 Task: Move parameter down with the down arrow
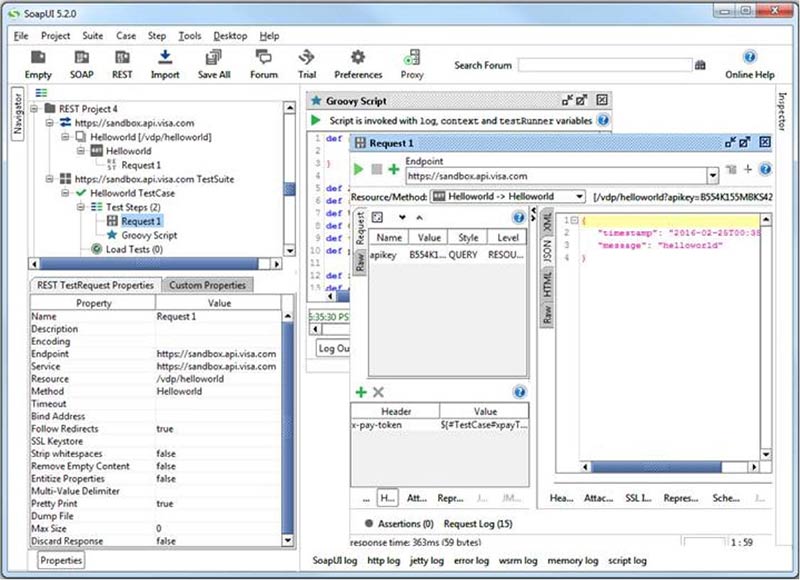(402, 217)
